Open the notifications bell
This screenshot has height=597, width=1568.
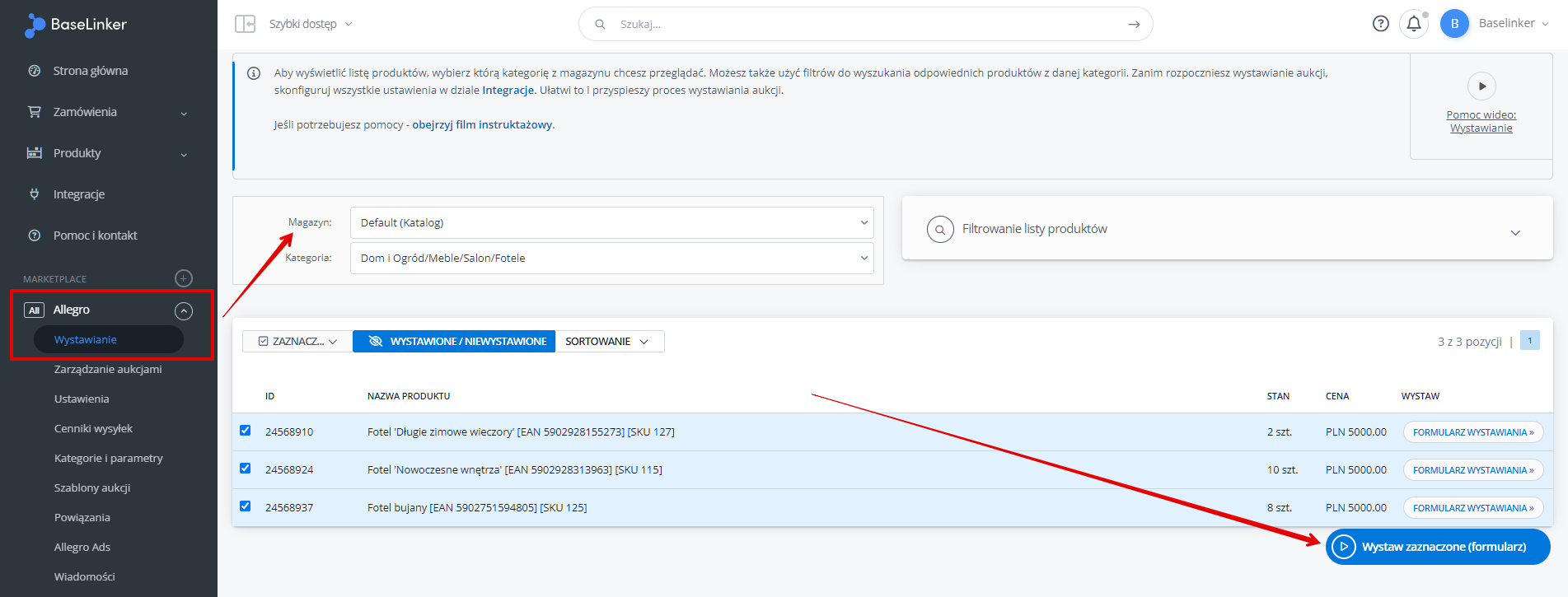coord(1414,23)
